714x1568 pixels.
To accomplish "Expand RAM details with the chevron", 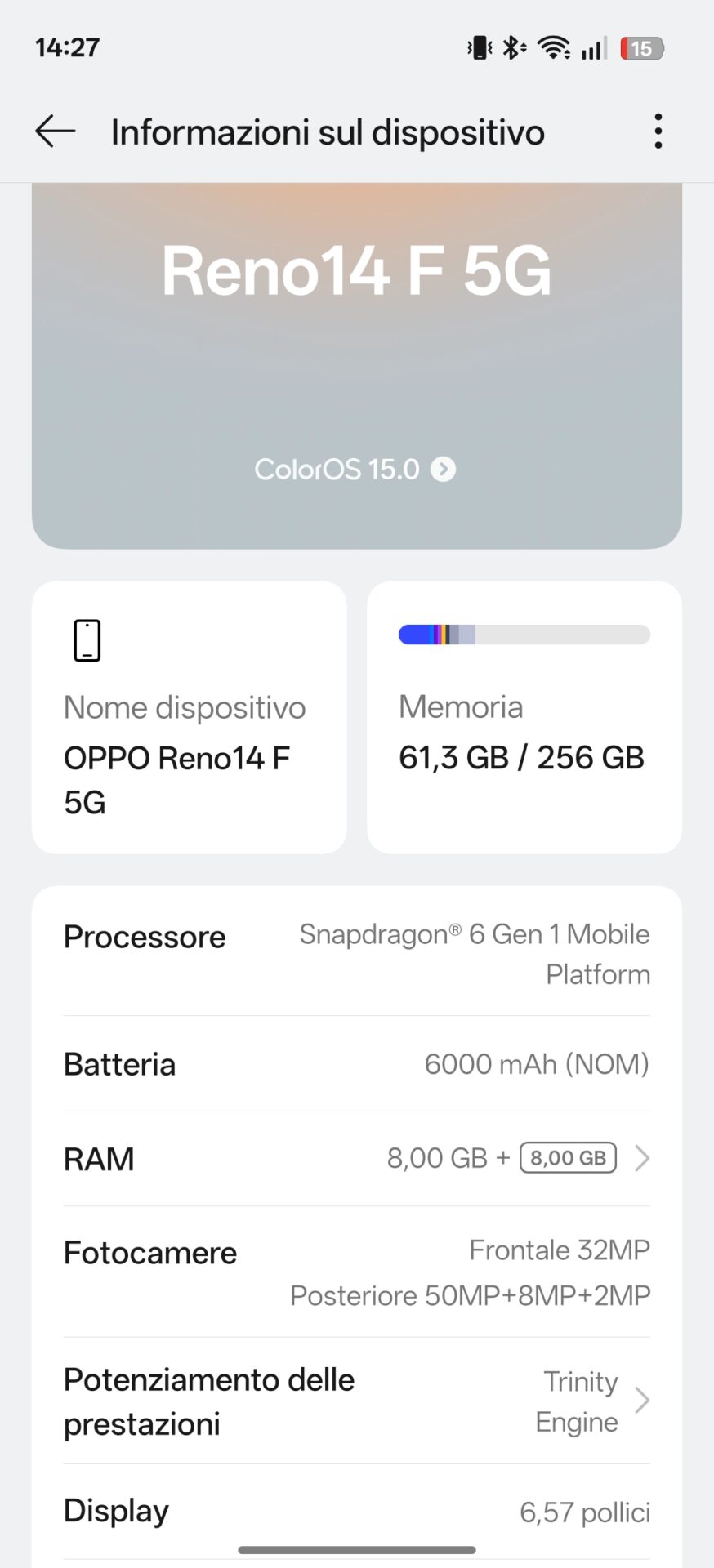I will coord(642,1158).
